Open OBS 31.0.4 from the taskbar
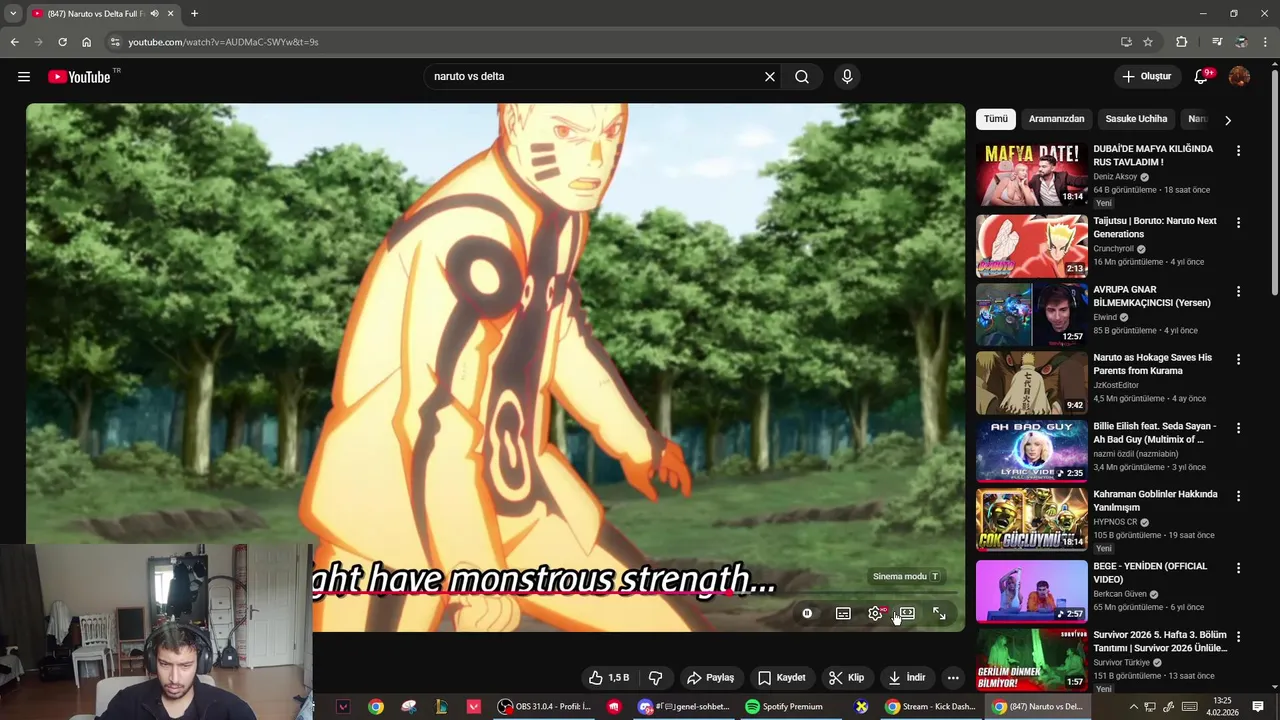The height and width of the screenshot is (720, 1280). coord(546,707)
